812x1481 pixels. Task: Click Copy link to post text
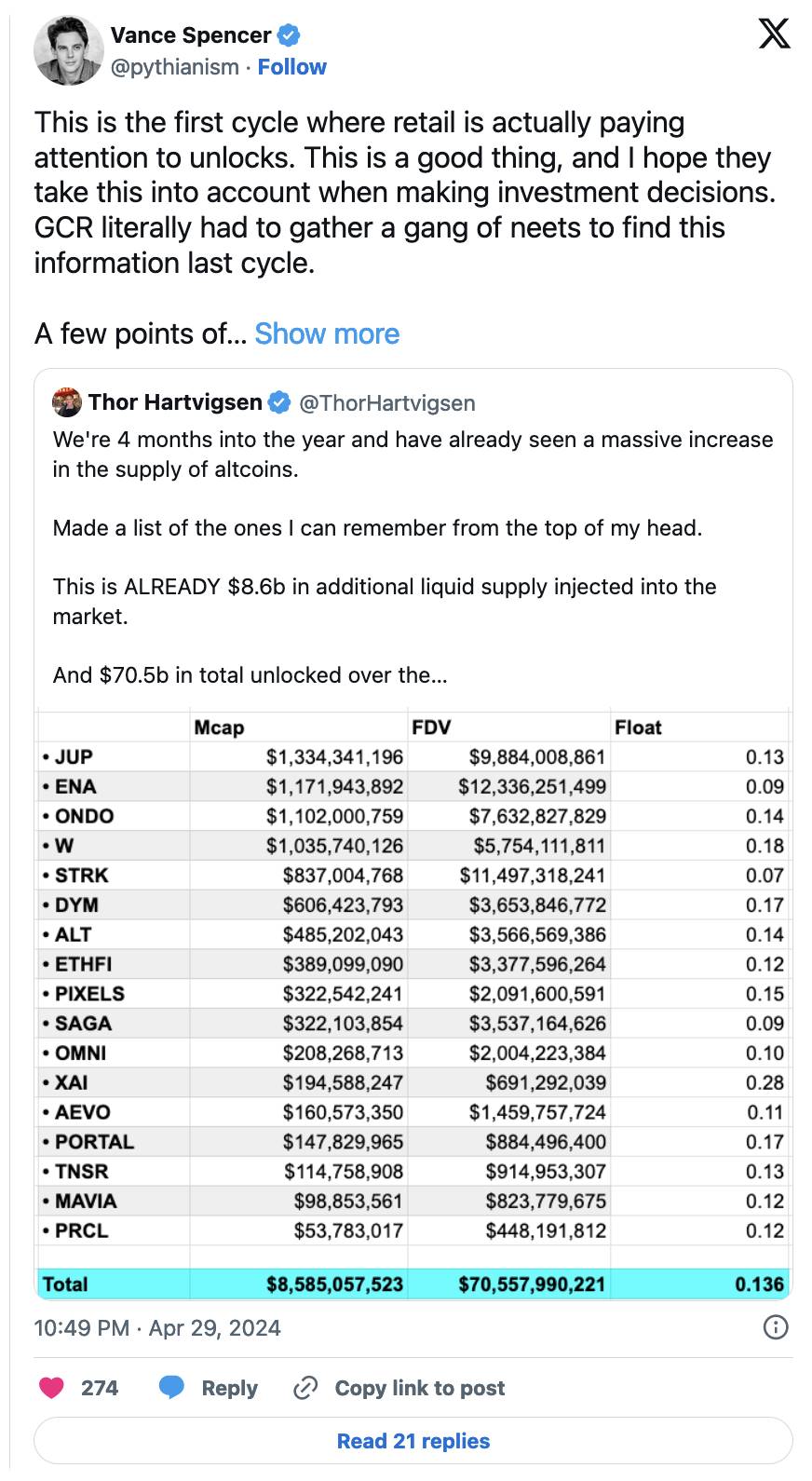pos(419,1388)
